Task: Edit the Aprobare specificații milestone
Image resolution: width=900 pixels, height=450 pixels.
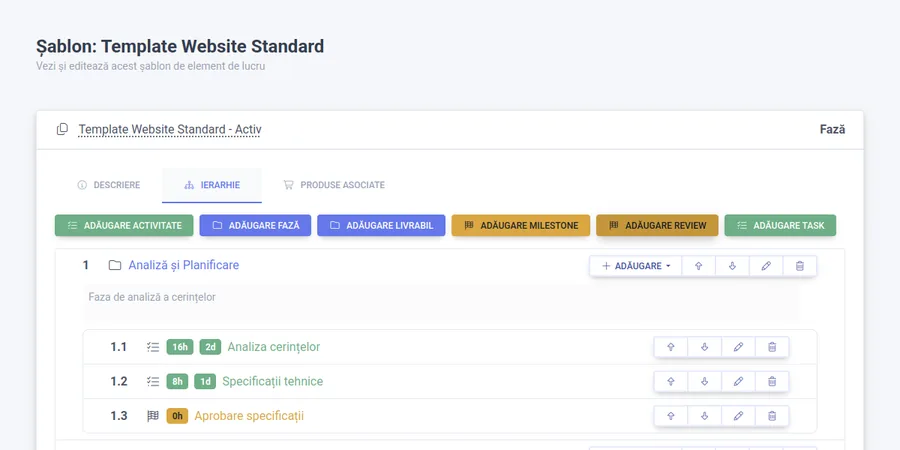Action: click(738, 416)
